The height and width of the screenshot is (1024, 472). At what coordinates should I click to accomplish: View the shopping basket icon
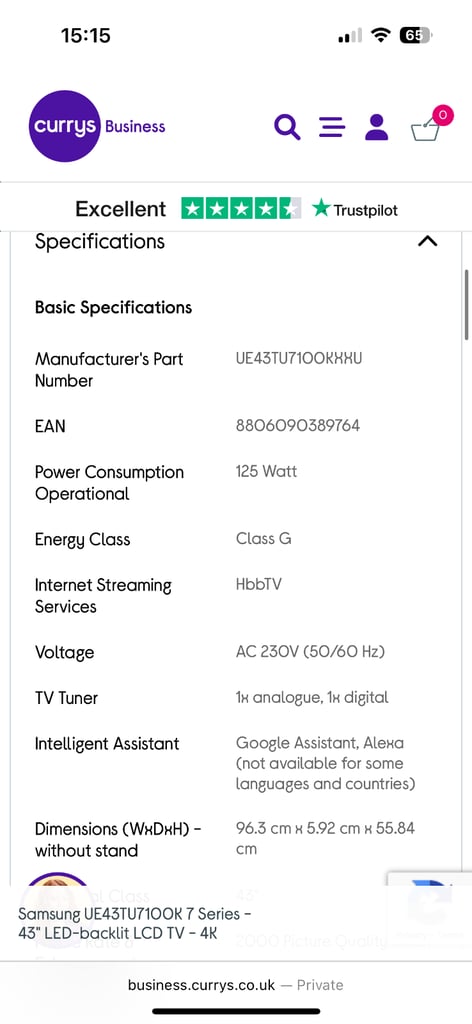(x=426, y=128)
